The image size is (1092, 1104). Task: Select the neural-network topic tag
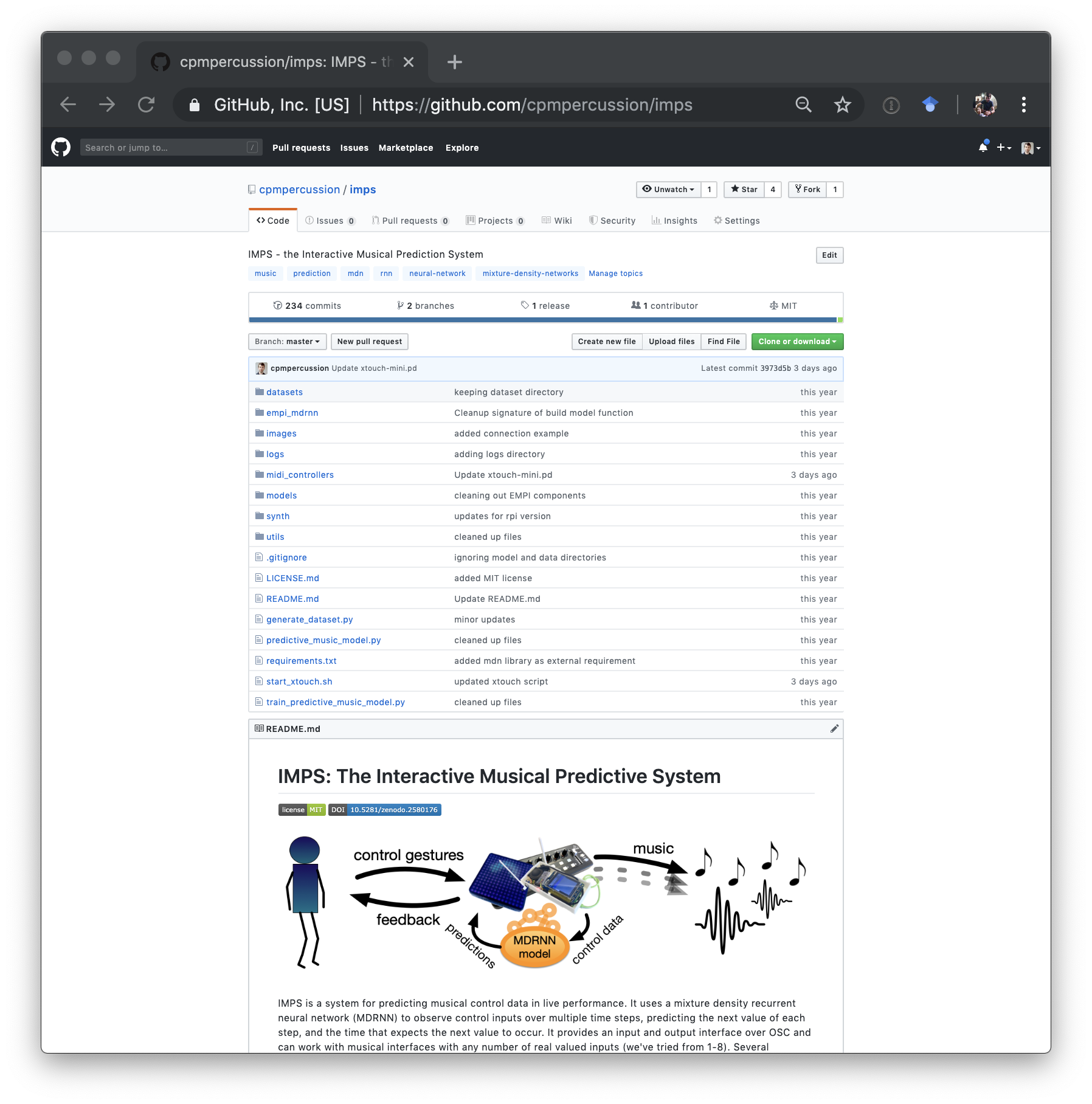[x=437, y=274]
